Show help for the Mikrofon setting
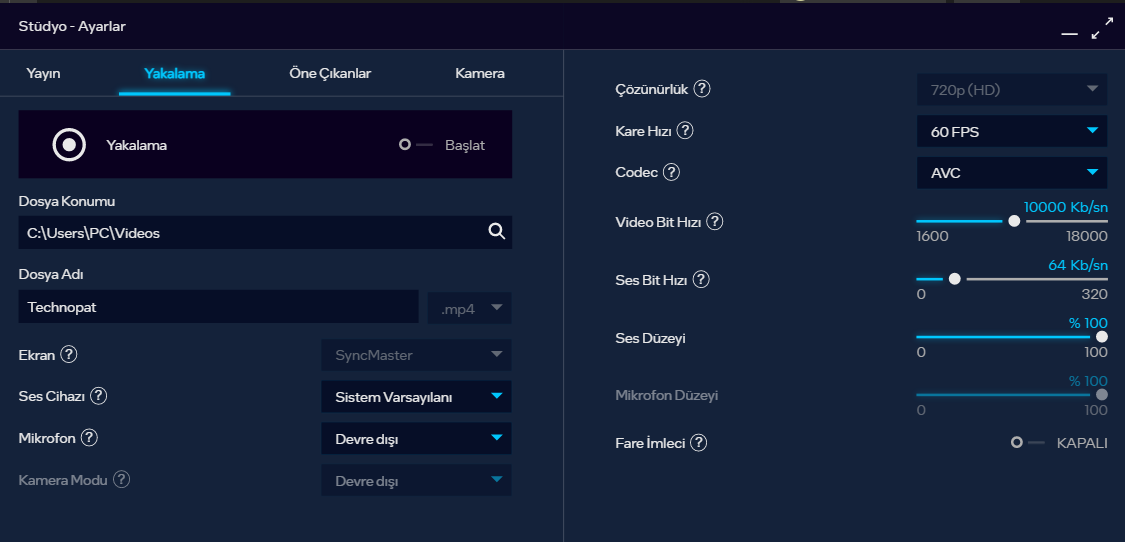Screen dimensions: 1125x542 click(x=89, y=437)
